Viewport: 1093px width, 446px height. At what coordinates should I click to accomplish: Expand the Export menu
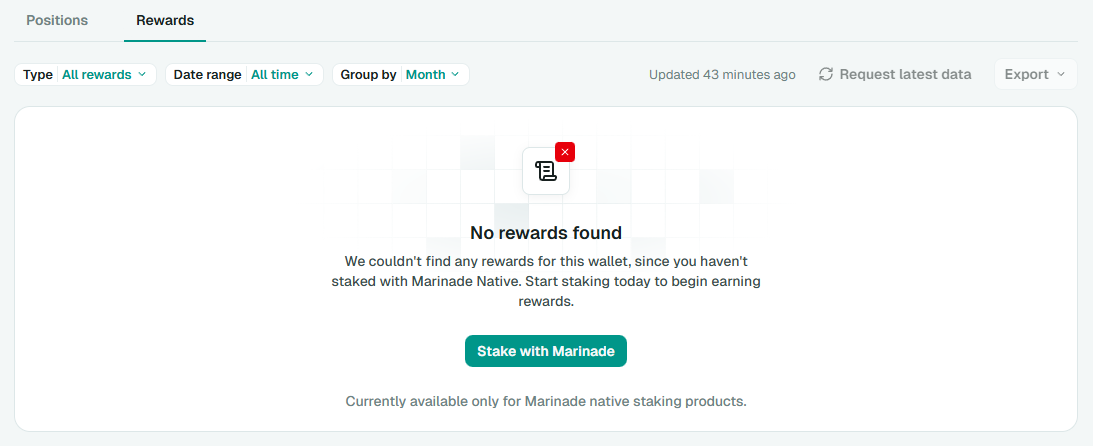[1035, 74]
